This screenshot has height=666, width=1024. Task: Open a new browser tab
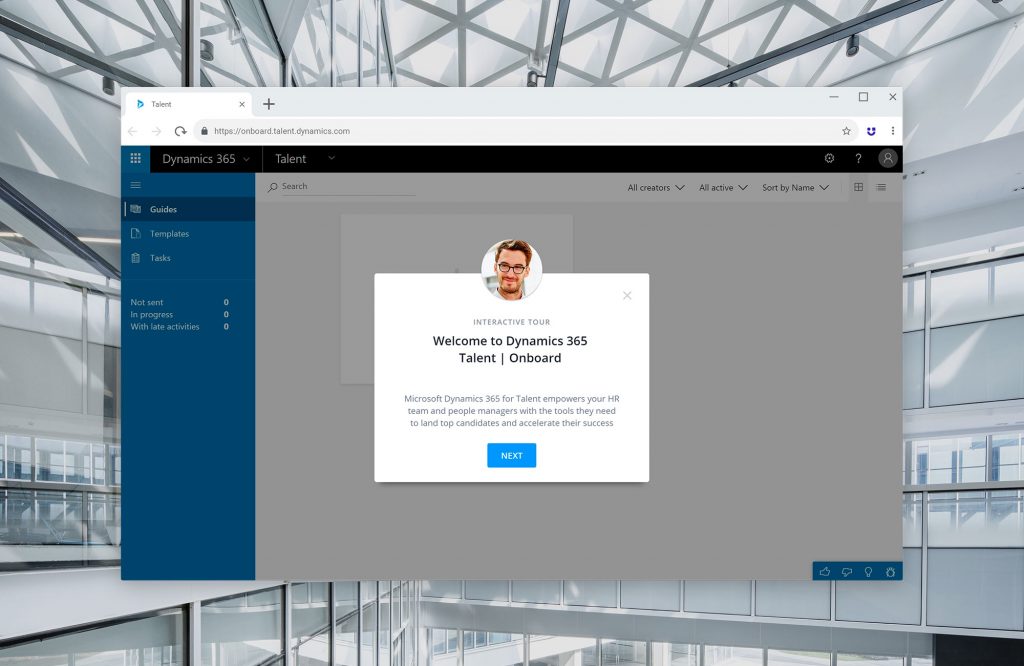coord(268,104)
